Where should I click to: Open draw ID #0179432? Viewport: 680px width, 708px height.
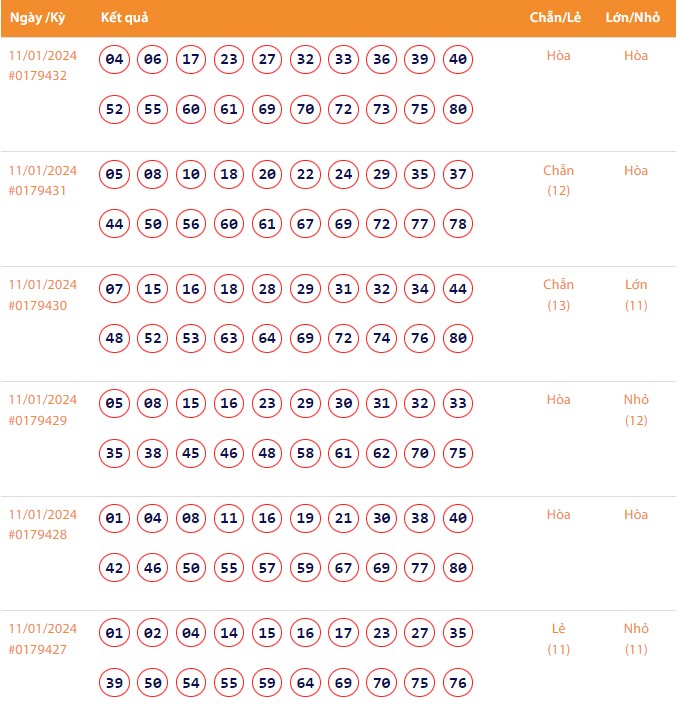click(38, 76)
